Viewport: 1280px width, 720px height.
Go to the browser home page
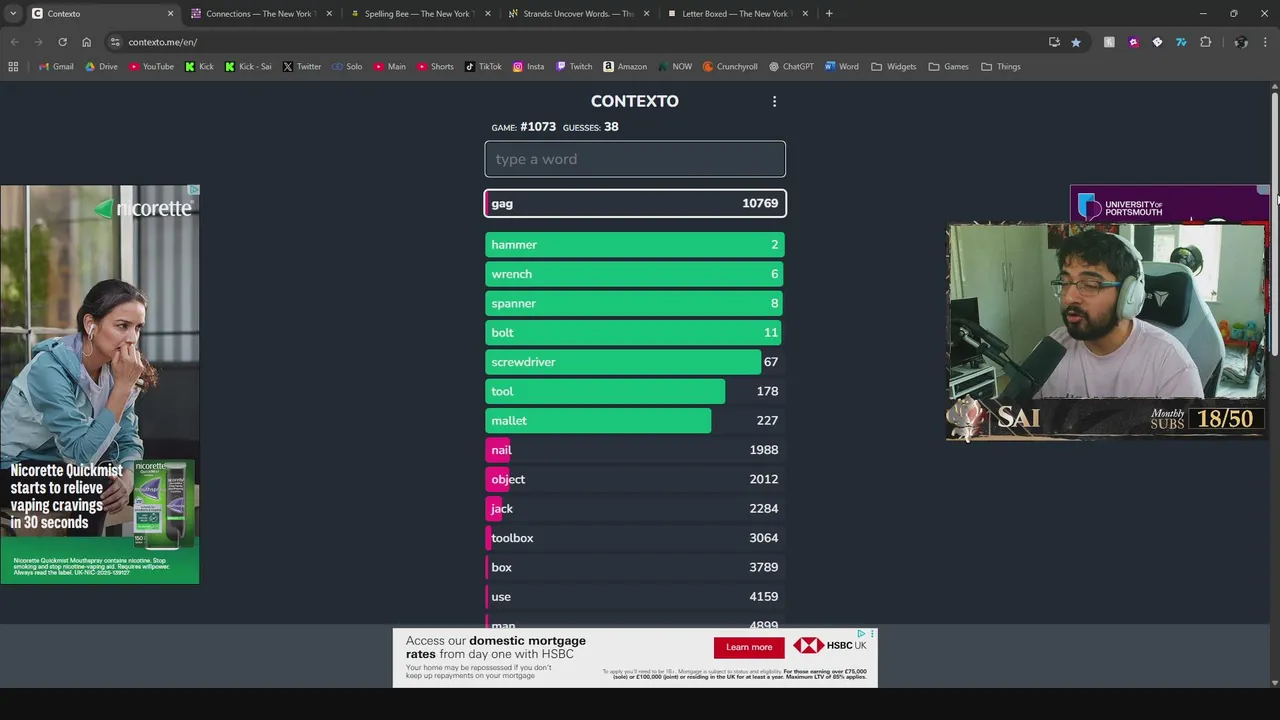point(86,42)
